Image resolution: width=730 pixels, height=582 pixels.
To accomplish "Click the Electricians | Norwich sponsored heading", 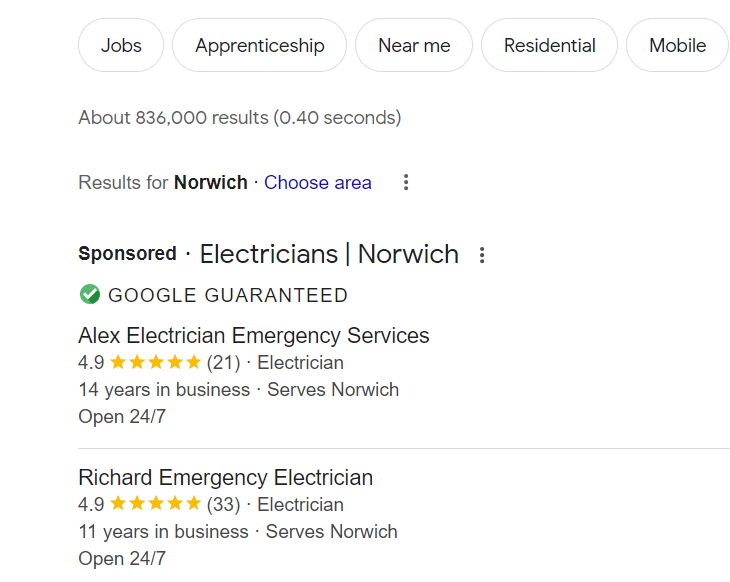I will click(x=329, y=254).
